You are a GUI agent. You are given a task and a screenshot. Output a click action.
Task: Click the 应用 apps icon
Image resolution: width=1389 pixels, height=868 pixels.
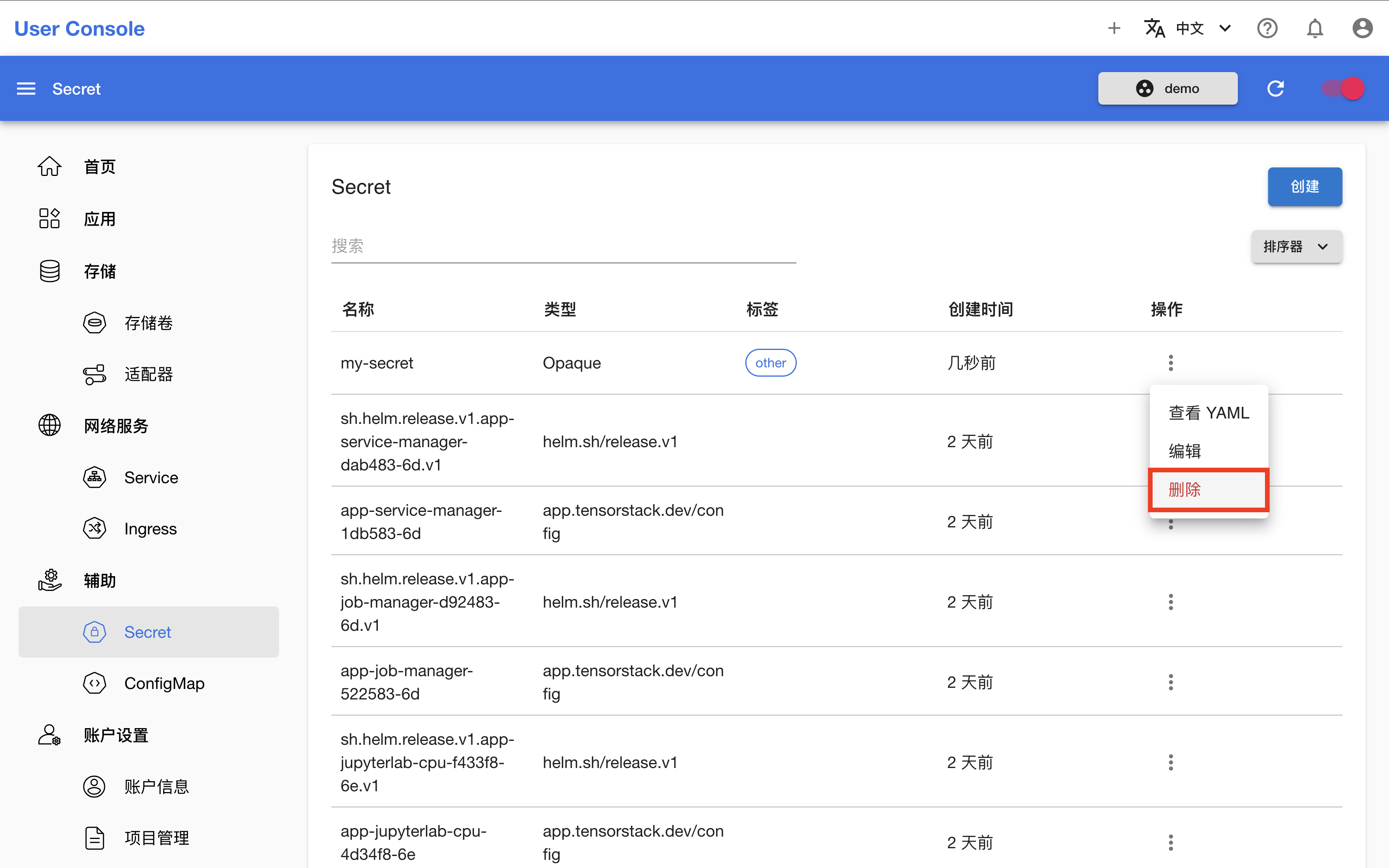tap(49, 218)
